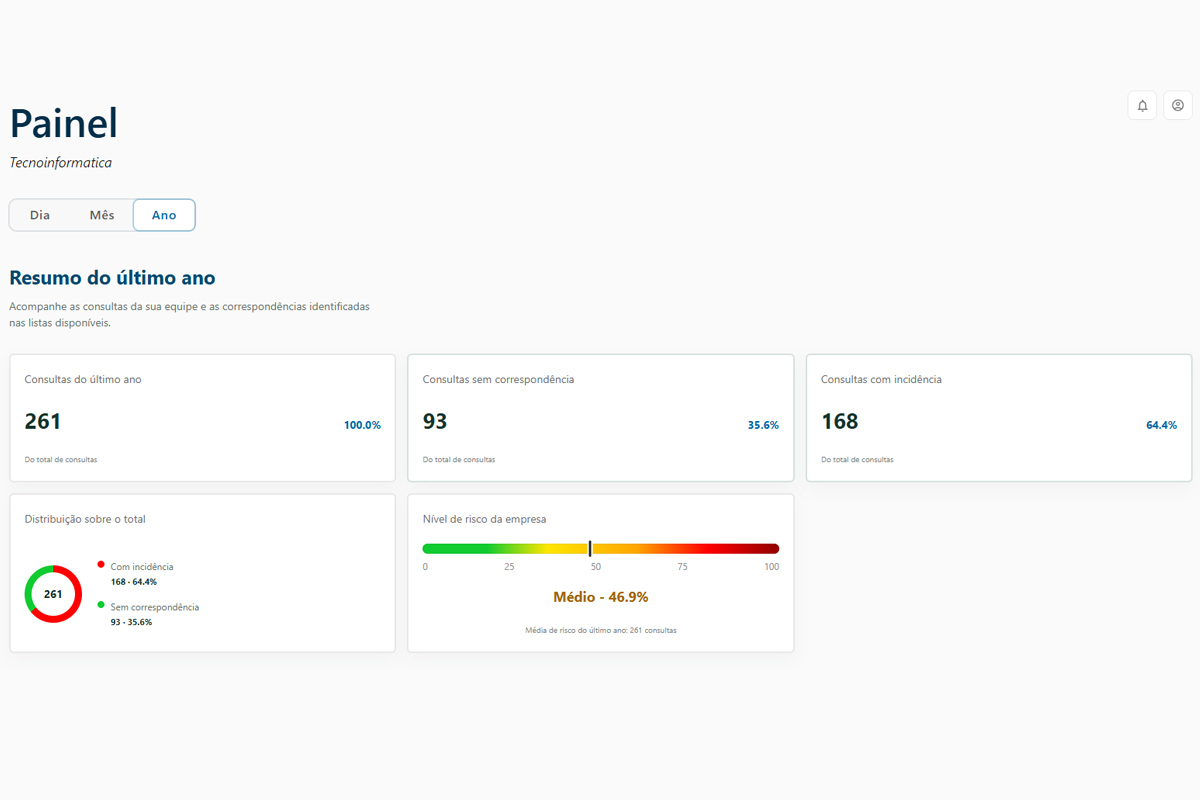The width and height of the screenshot is (1200, 800).
Task: Click "Do total de consultas" under the 168 count
Action: point(857,460)
